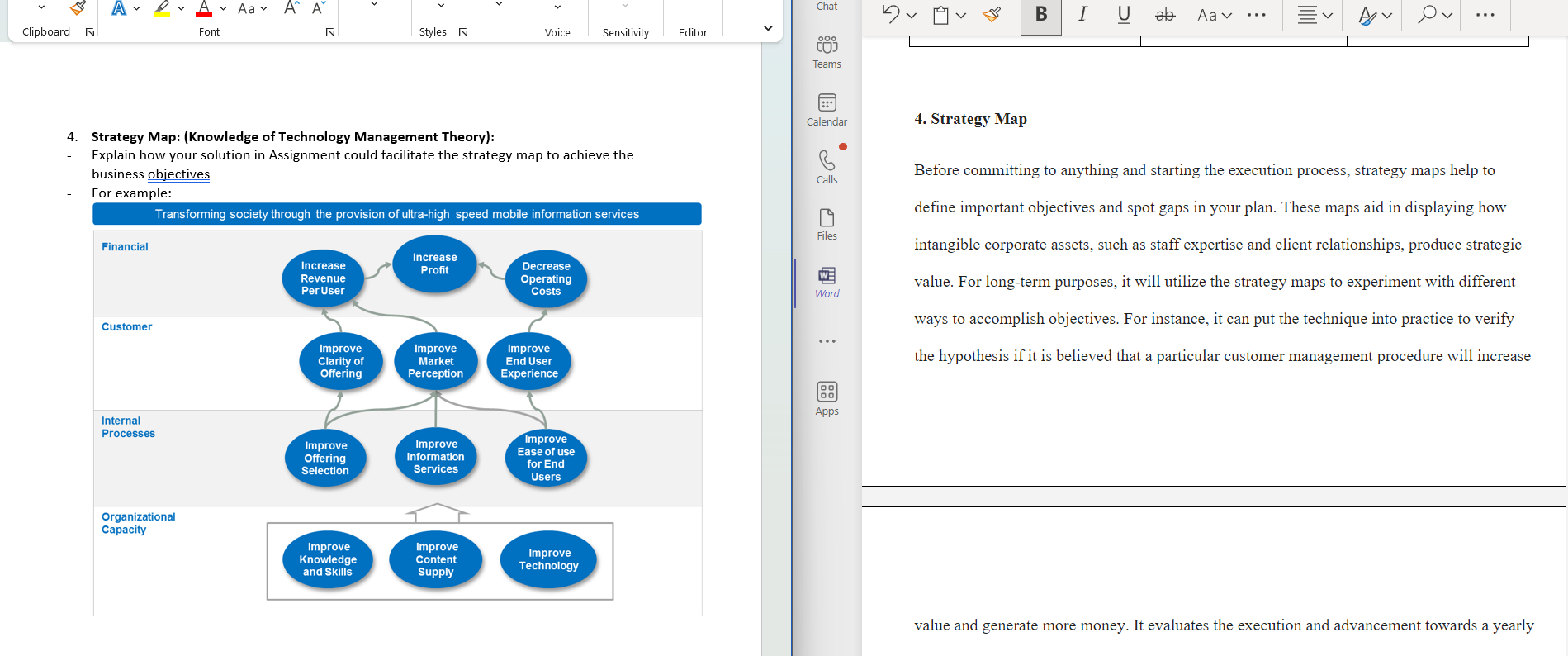
Task: Expand the Find dropdown arrow
Action: (x=1447, y=15)
